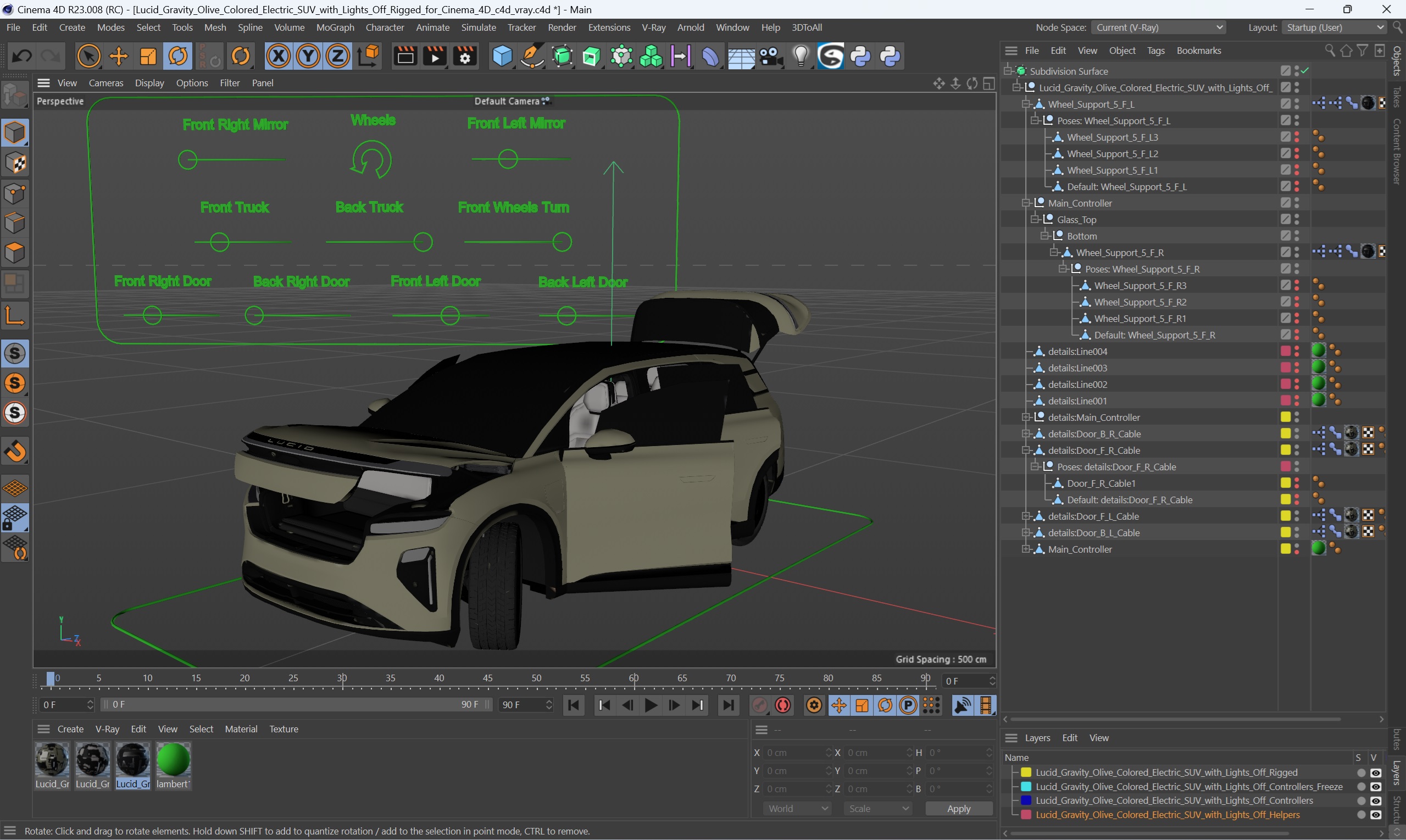Open Layout dropdown Startup (User)
This screenshot has height=840, width=1406.
pos(1334,27)
